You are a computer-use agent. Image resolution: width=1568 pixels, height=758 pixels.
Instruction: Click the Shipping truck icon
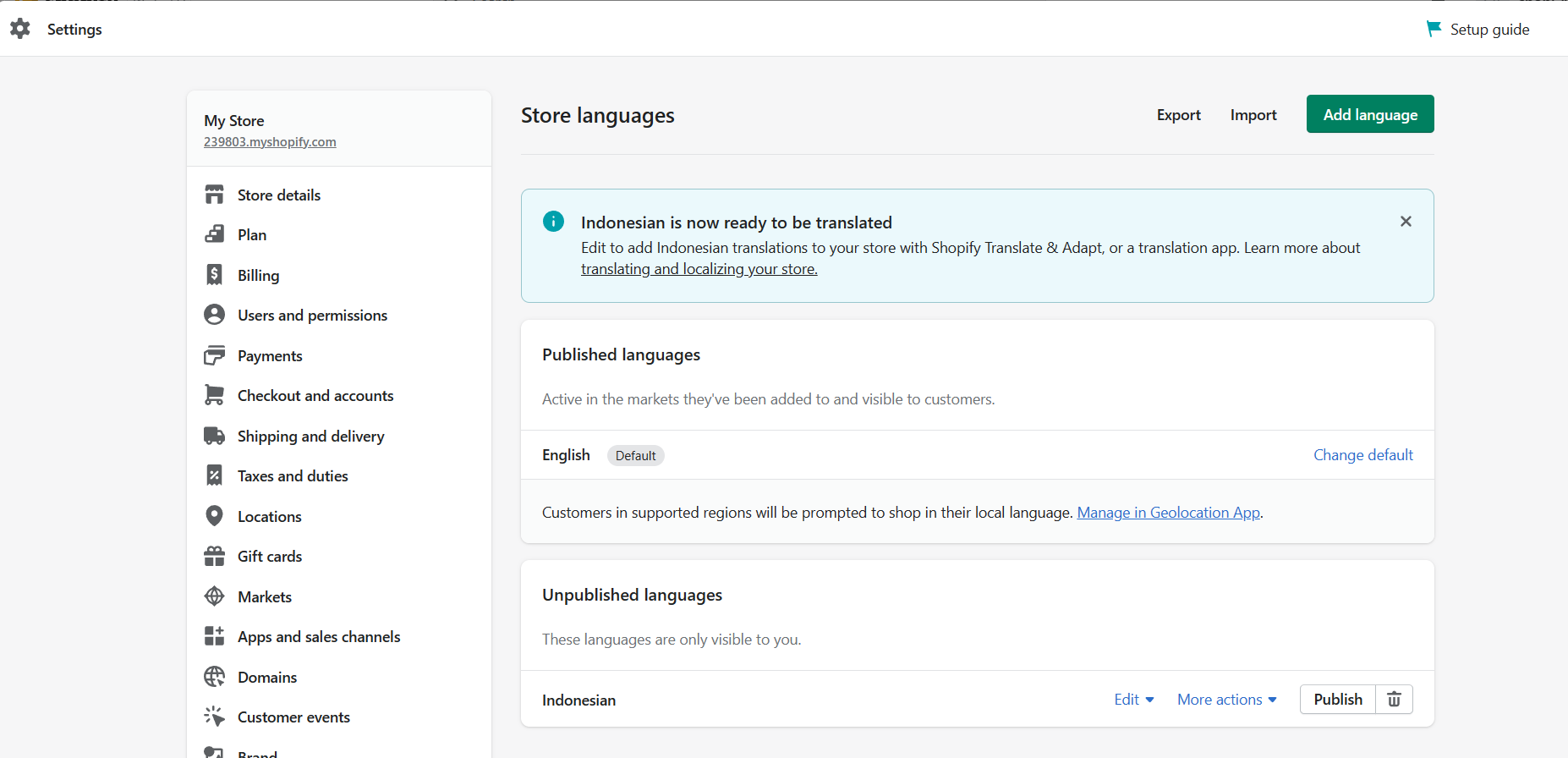[215, 436]
